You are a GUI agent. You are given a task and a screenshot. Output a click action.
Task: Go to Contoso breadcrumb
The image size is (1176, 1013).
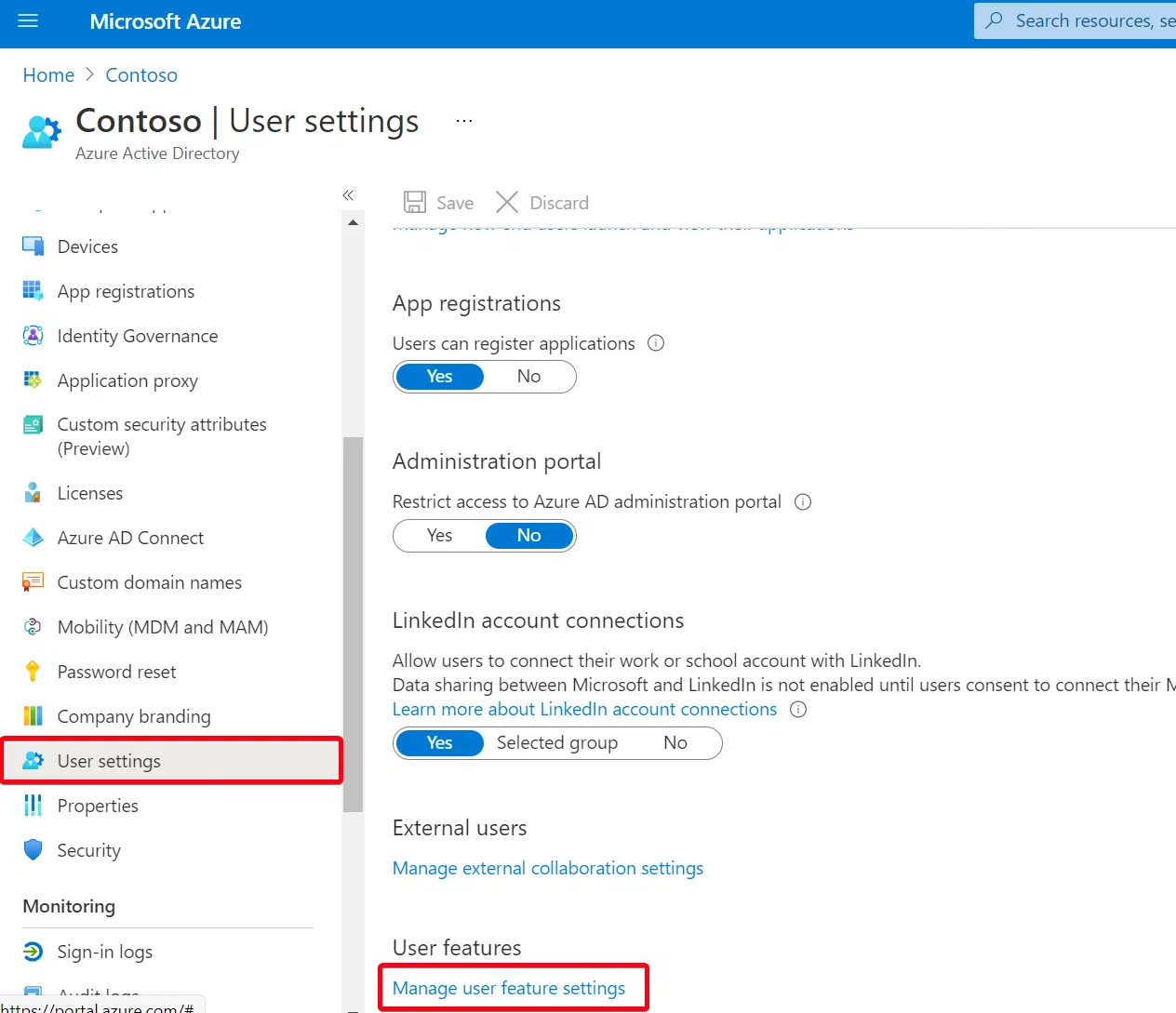point(141,75)
